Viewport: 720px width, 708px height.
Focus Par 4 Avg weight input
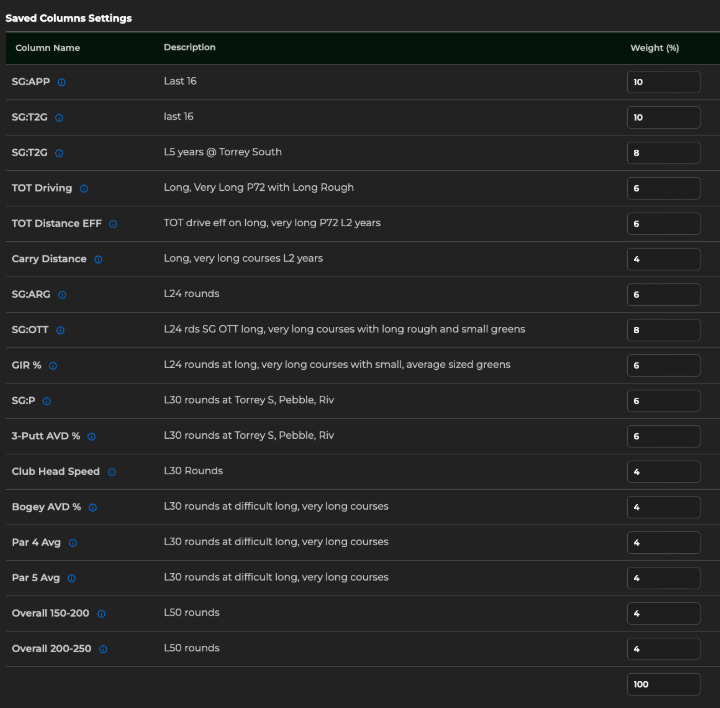pos(664,543)
